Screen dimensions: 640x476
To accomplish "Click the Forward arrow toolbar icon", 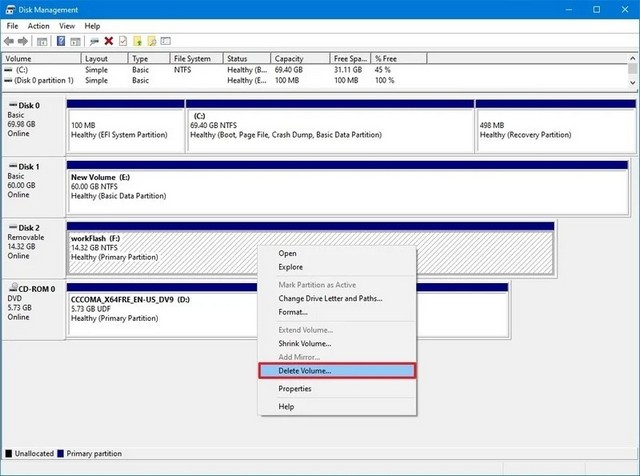I will point(23,41).
